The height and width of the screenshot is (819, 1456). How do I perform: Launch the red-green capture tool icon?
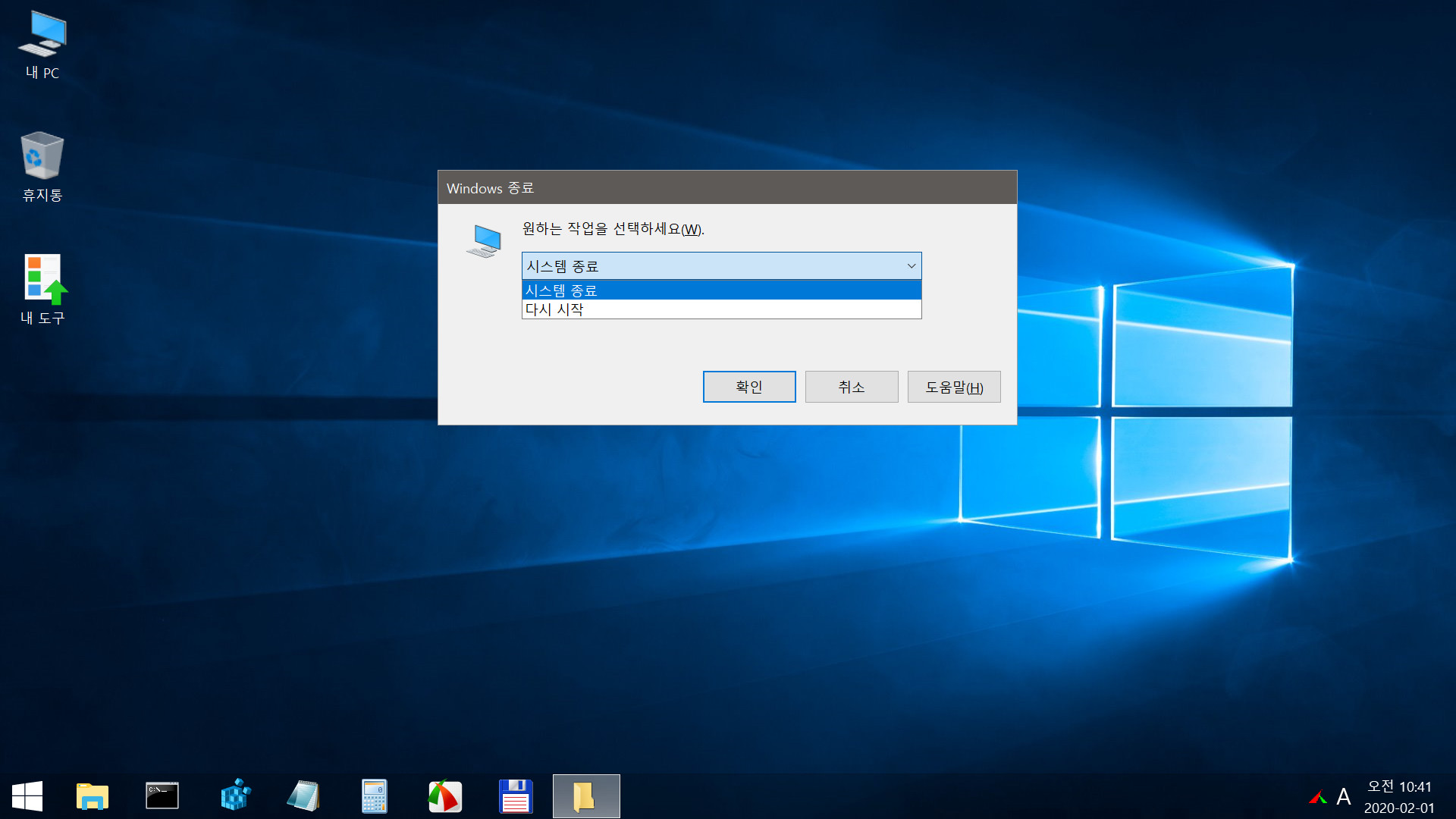pyautogui.click(x=445, y=796)
